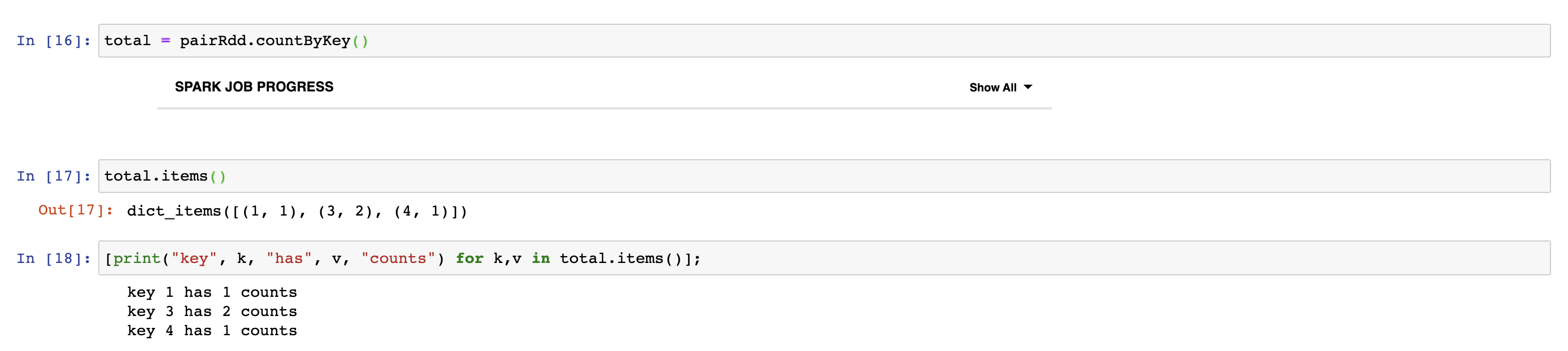Click the Spark job progress bar line
1568x351 pixels.
pos(604,108)
